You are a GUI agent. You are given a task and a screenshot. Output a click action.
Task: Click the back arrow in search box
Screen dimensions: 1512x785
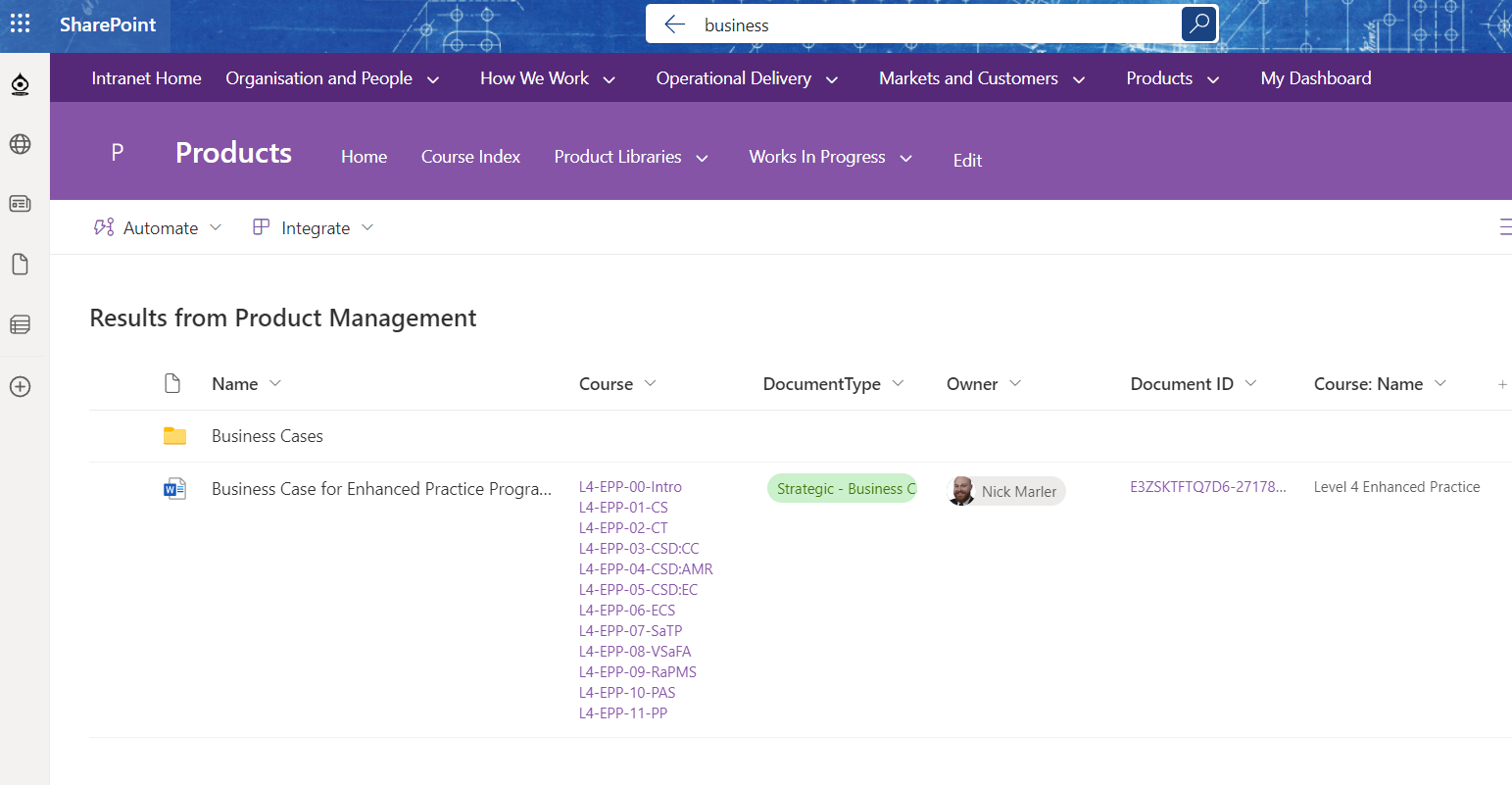click(x=674, y=25)
